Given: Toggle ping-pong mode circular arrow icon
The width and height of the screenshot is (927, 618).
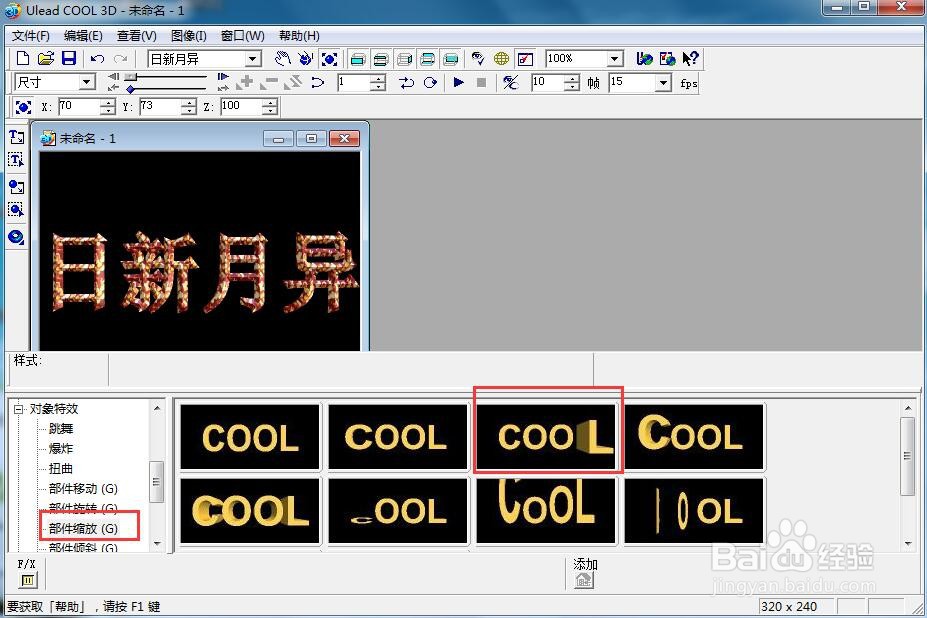Looking at the screenshot, I should click(430, 82).
